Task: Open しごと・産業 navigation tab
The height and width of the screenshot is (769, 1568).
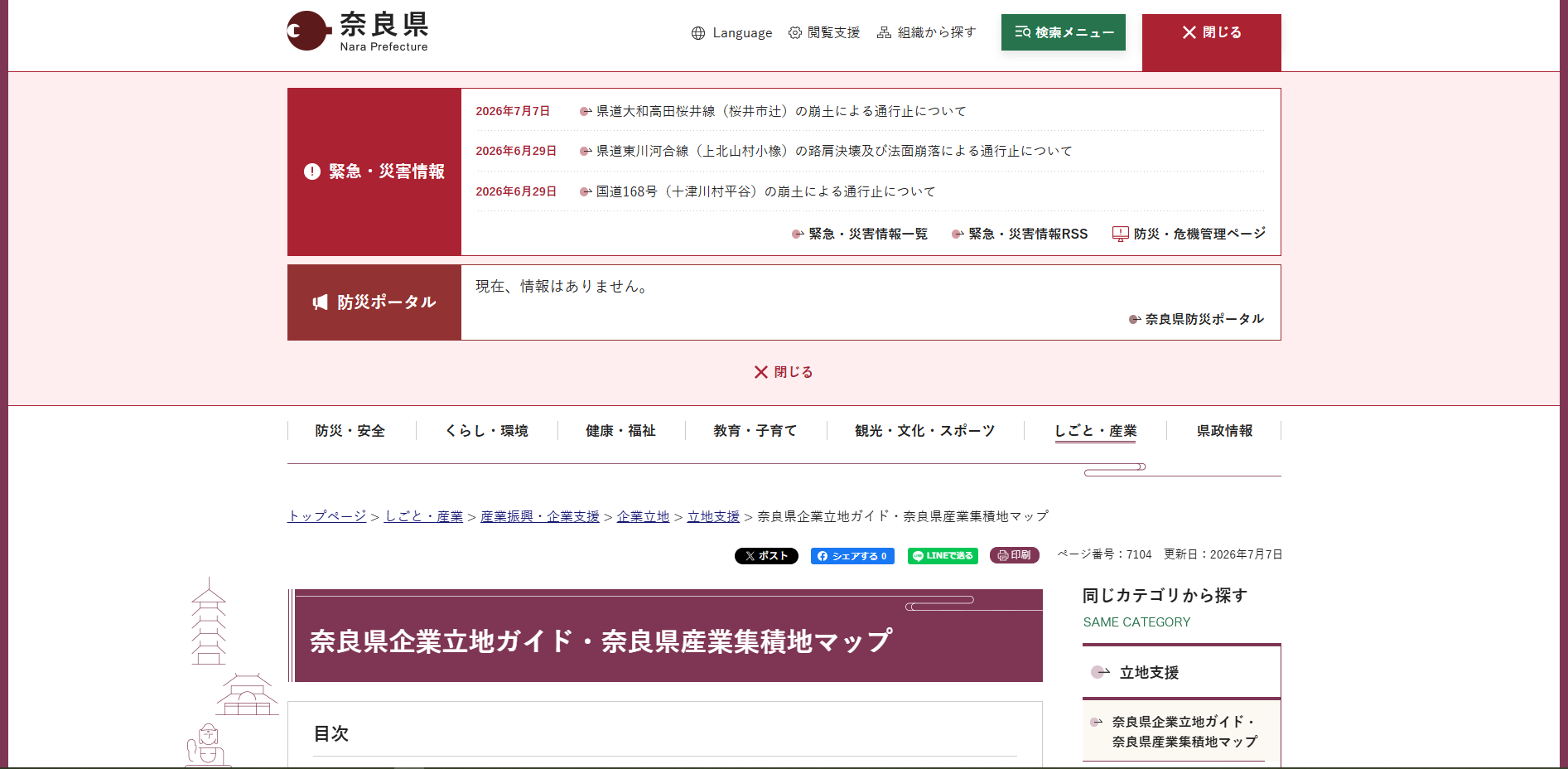Action: click(1095, 431)
